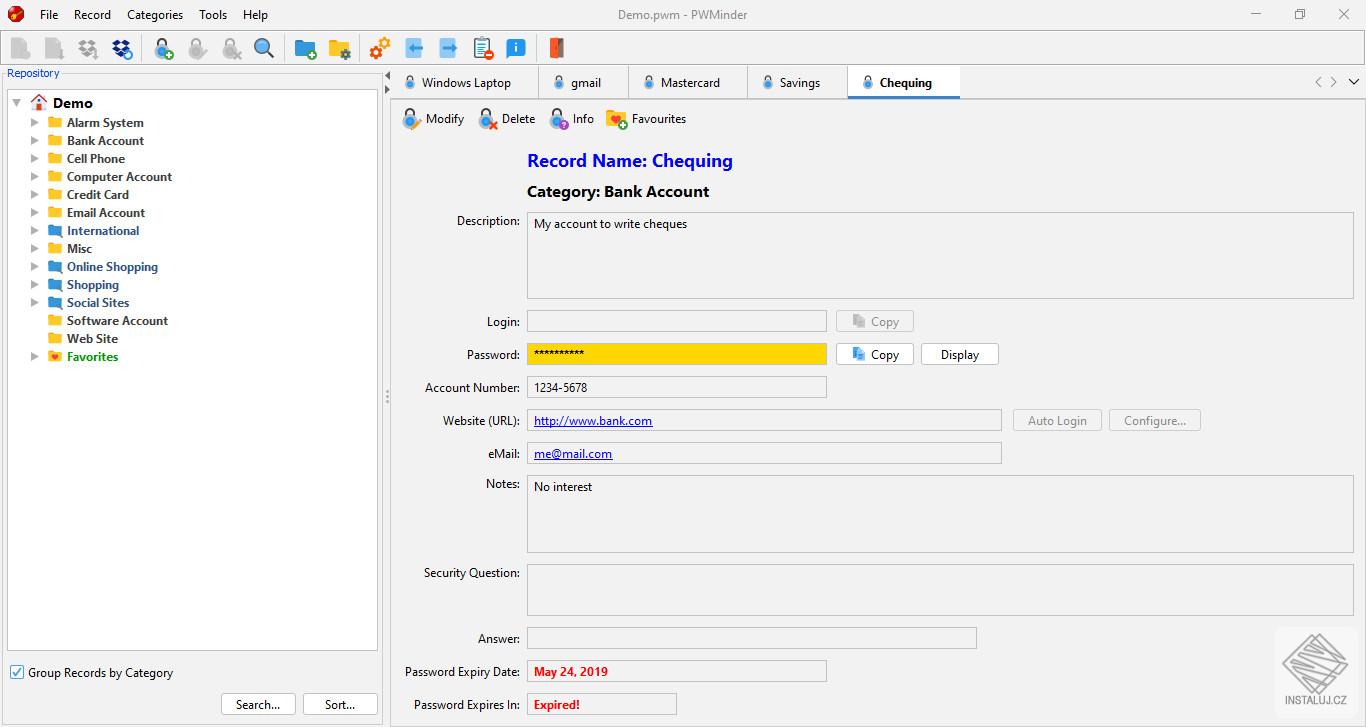Clear the clipboard using the toolbar icon
The image size is (1366, 727).
(483, 47)
